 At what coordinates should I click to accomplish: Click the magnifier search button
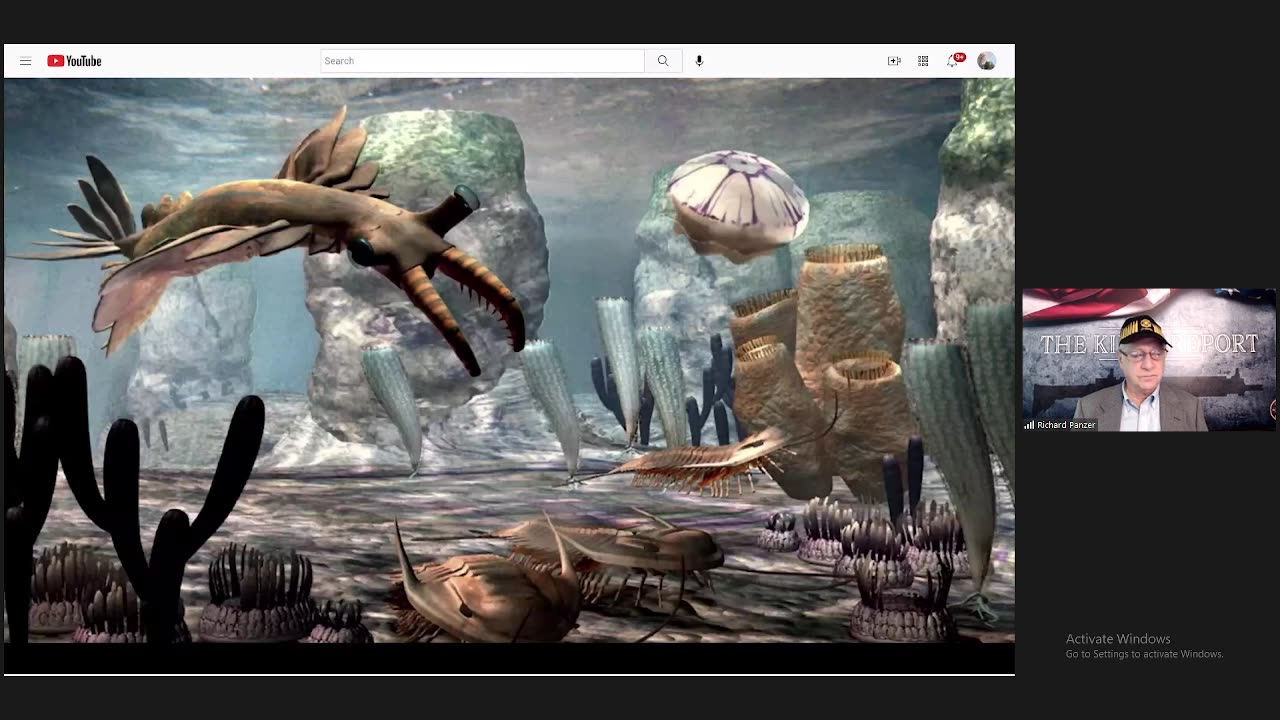point(663,61)
